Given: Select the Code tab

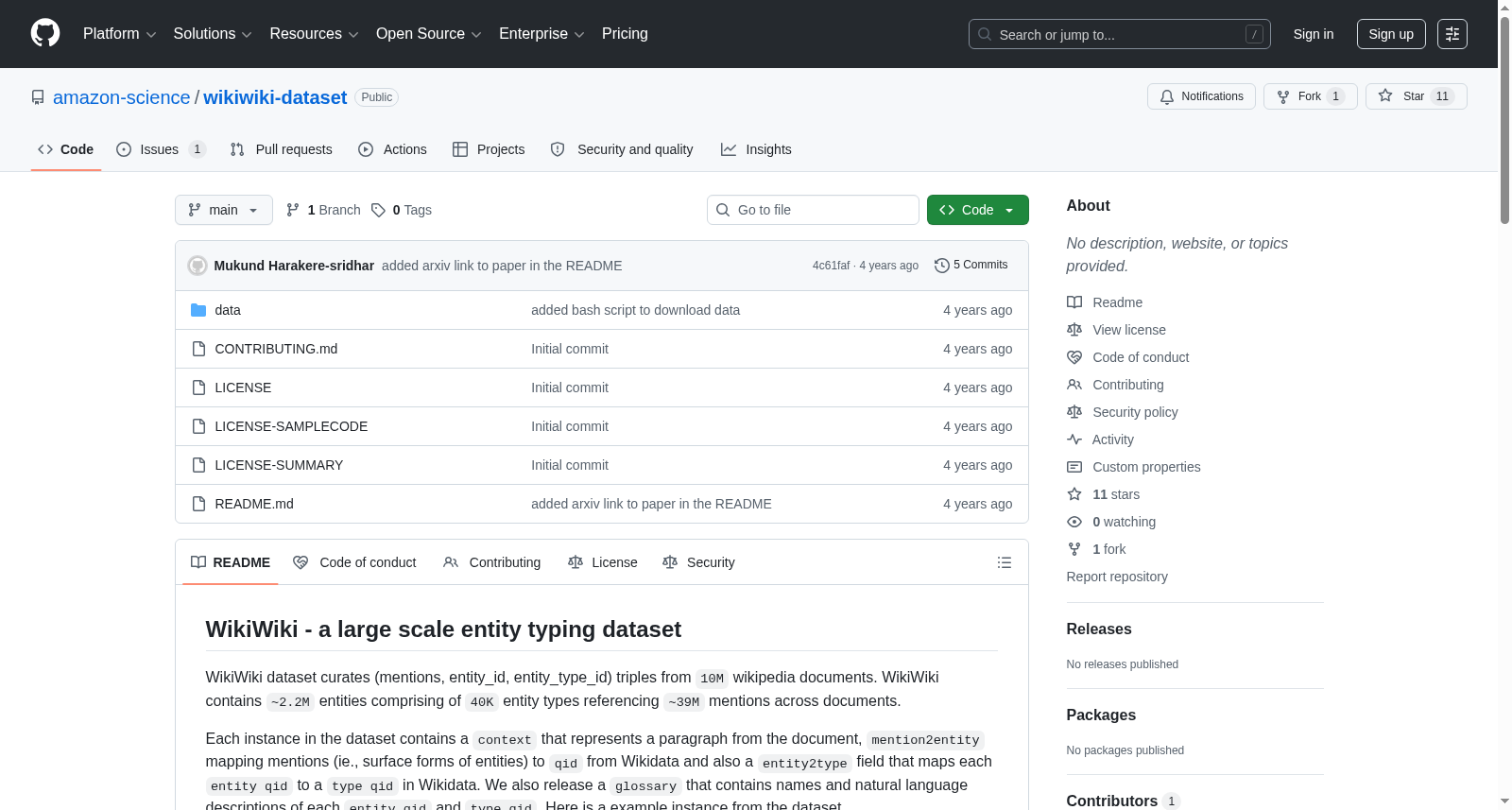Looking at the screenshot, I should point(66,149).
